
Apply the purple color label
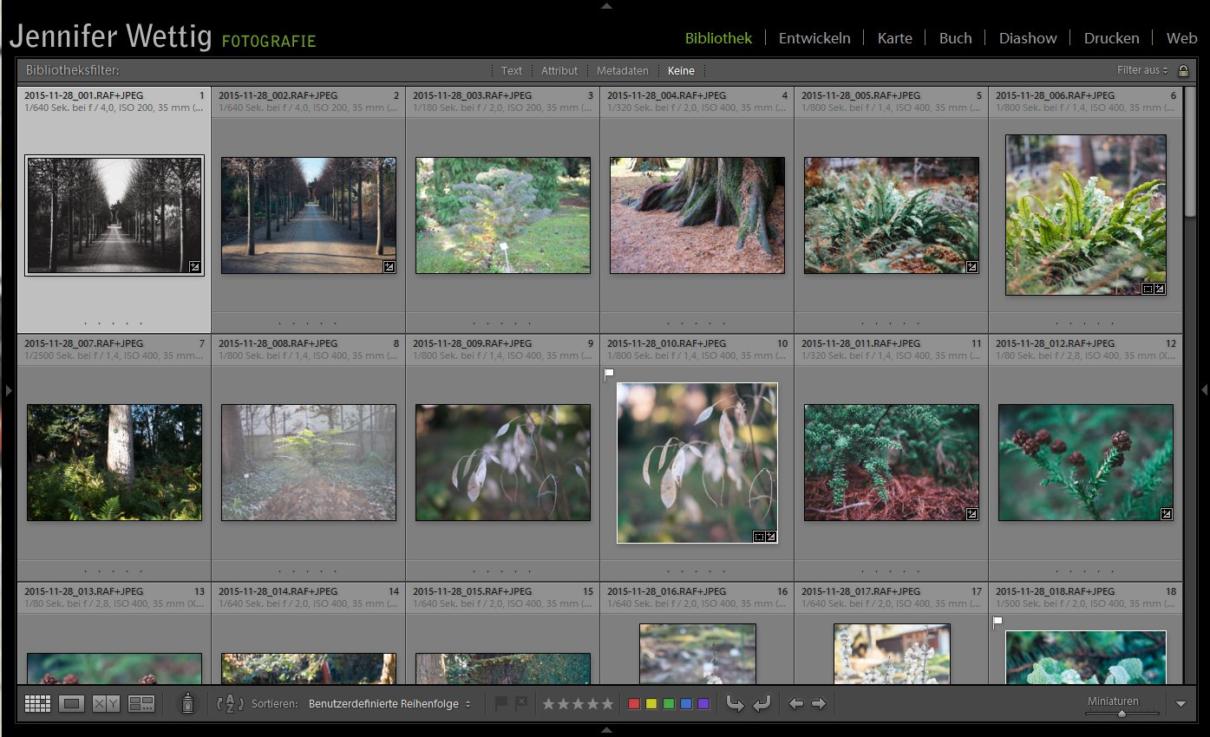(703, 704)
